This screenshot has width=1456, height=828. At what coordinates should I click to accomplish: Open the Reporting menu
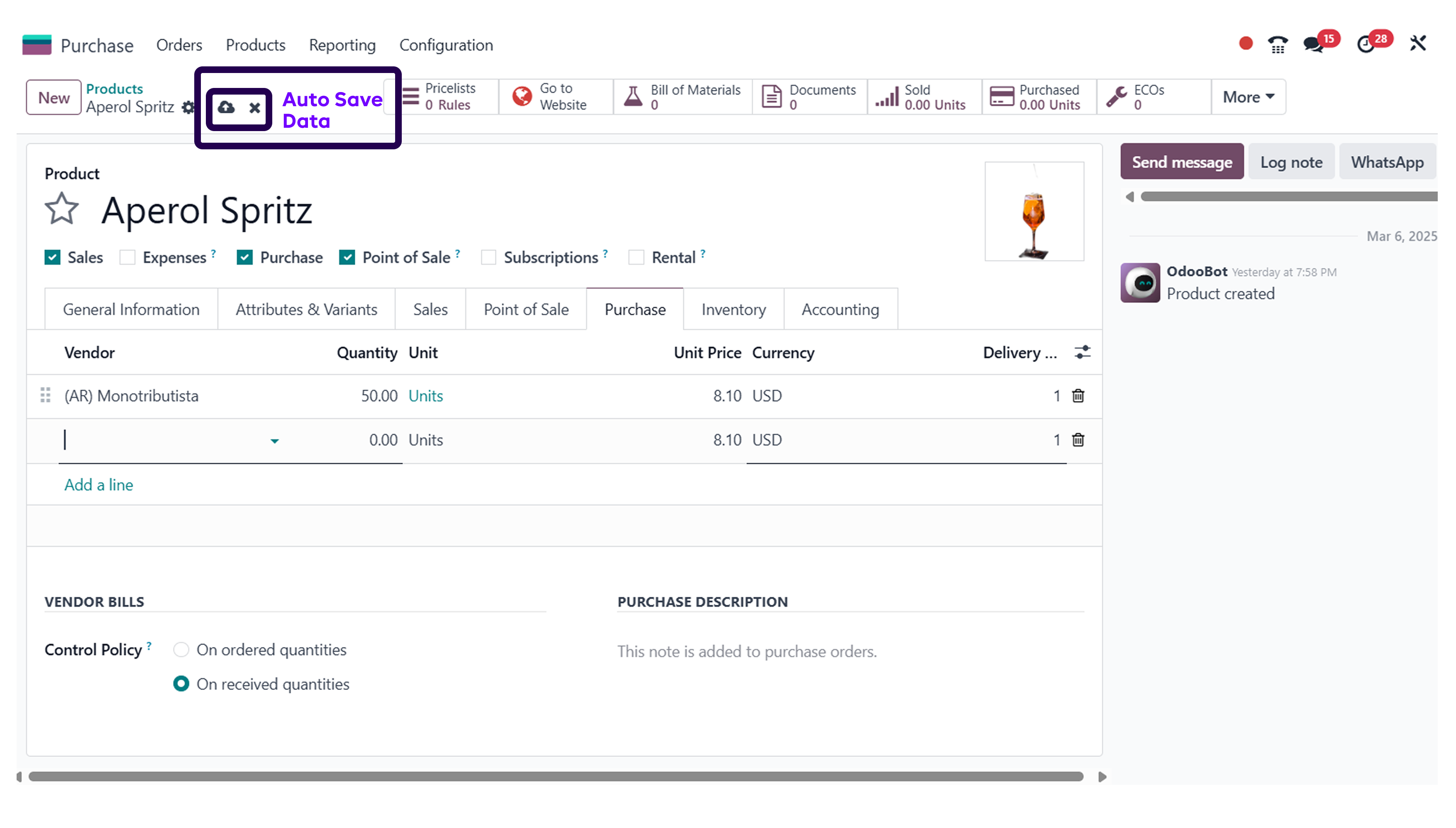tap(342, 45)
